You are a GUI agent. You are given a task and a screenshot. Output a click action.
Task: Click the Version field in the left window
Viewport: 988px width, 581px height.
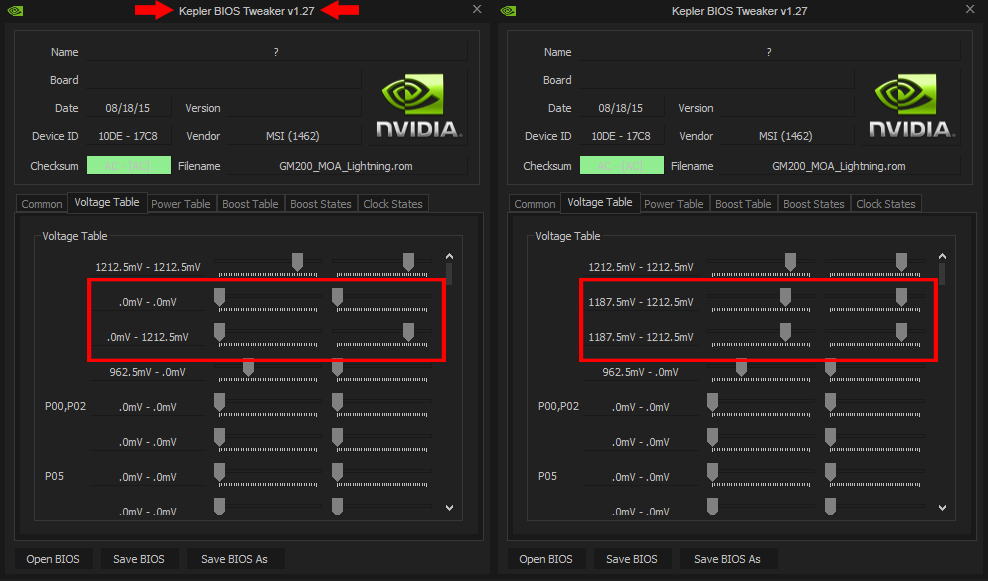tap(294, 108)
